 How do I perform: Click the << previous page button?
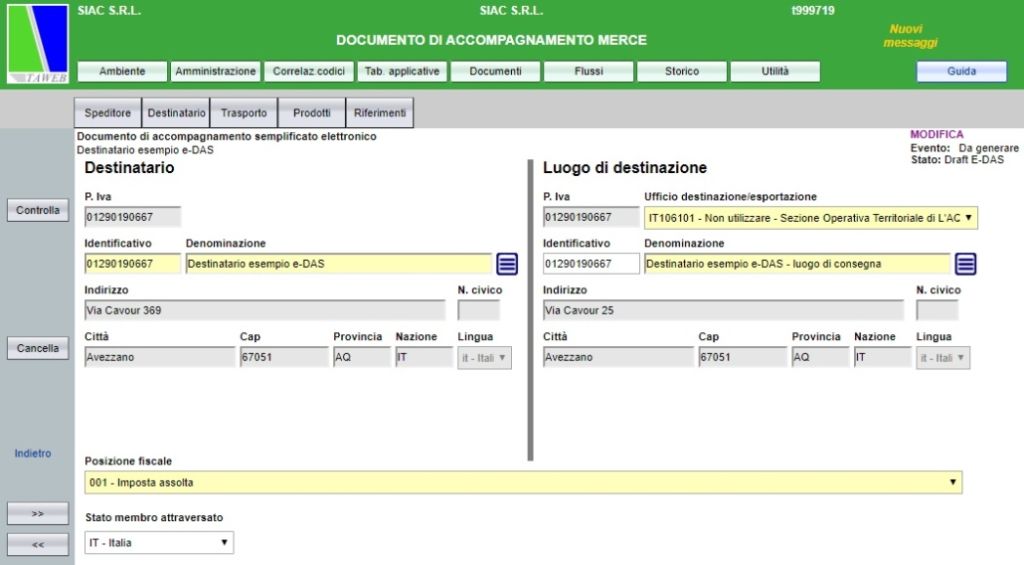(37, 544)
